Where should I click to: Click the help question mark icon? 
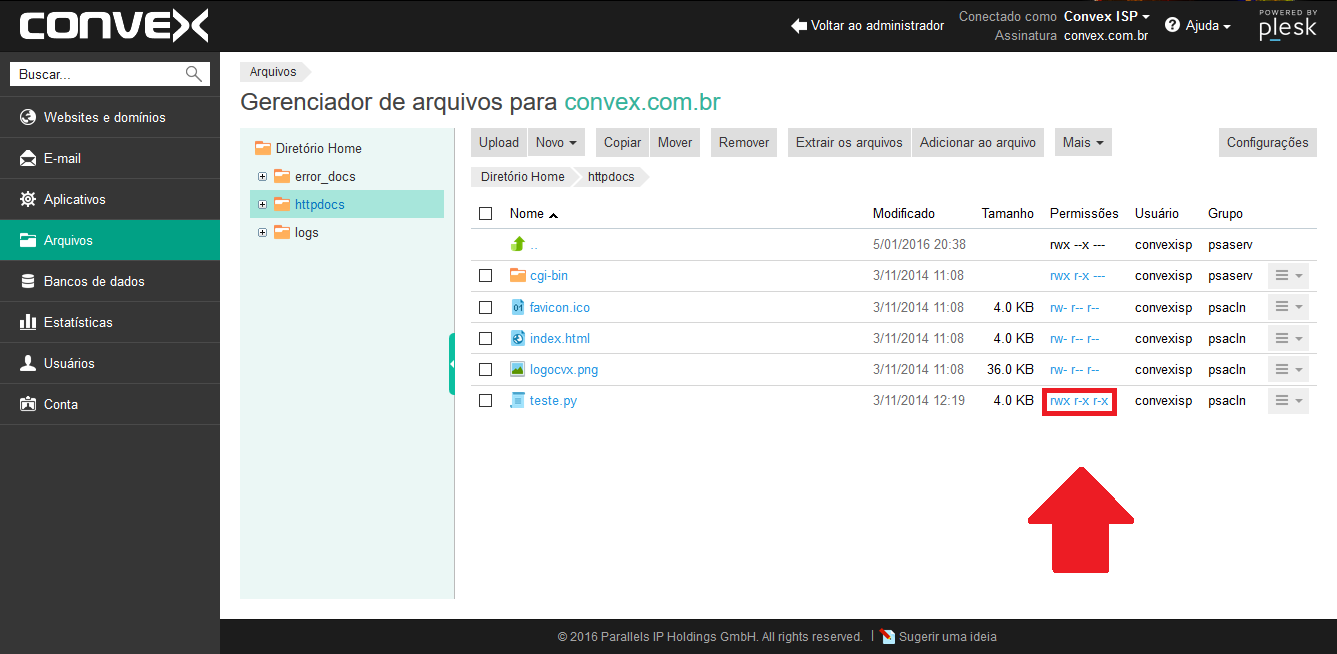(x=1172, y=25)
